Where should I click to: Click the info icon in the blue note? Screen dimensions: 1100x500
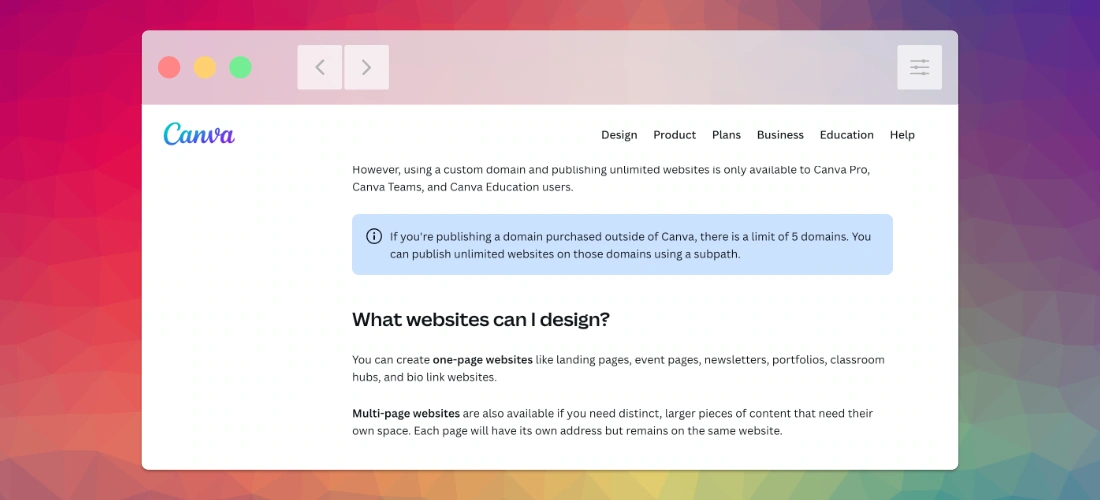tap(374, 236)
